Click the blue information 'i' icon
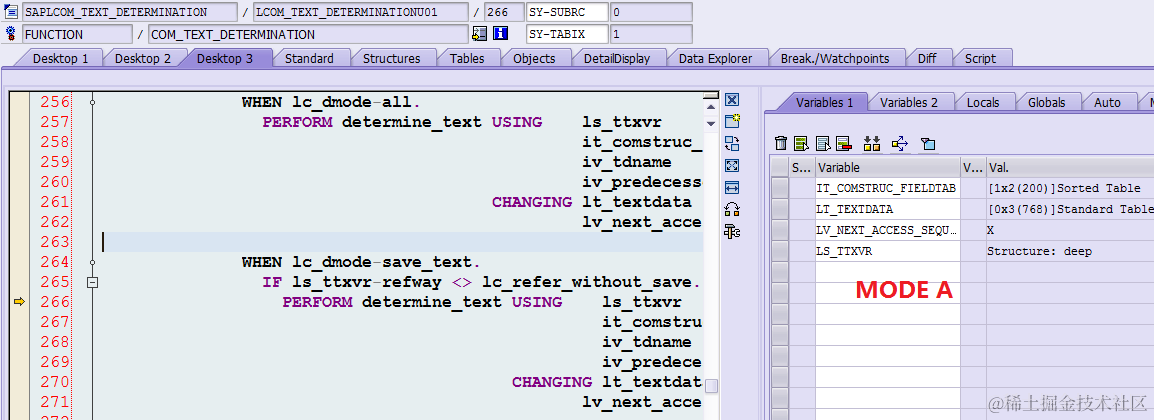 tap(500, 34)
